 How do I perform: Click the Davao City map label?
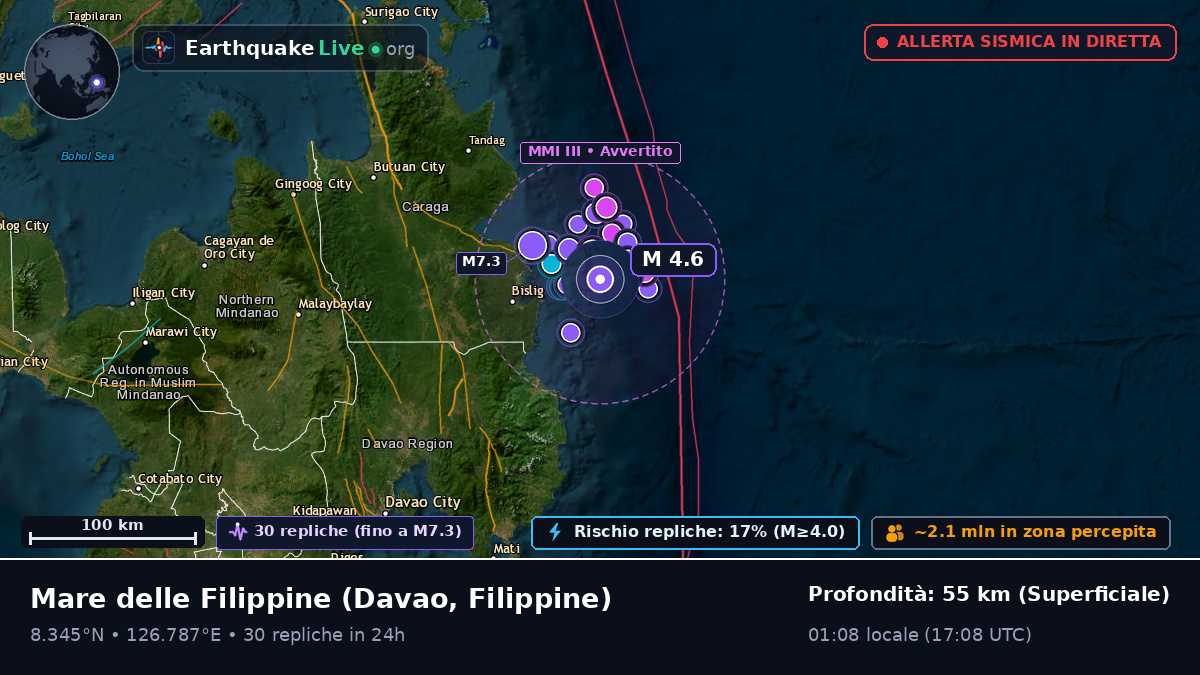(423, 502)
